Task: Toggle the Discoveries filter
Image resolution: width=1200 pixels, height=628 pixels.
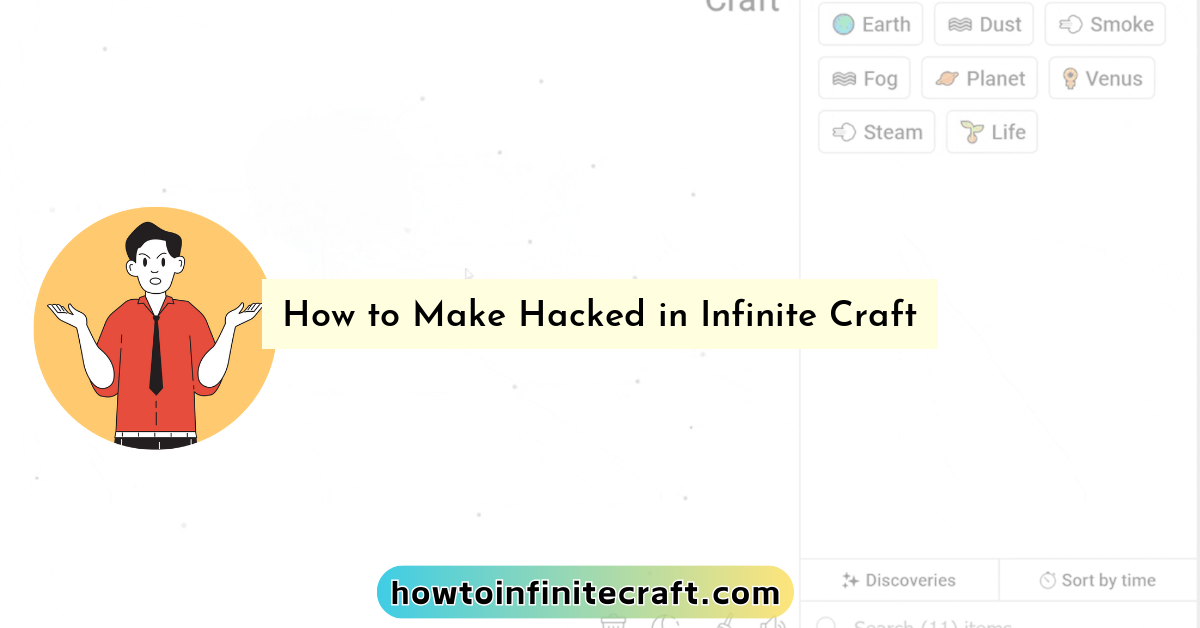Action: 899,580
